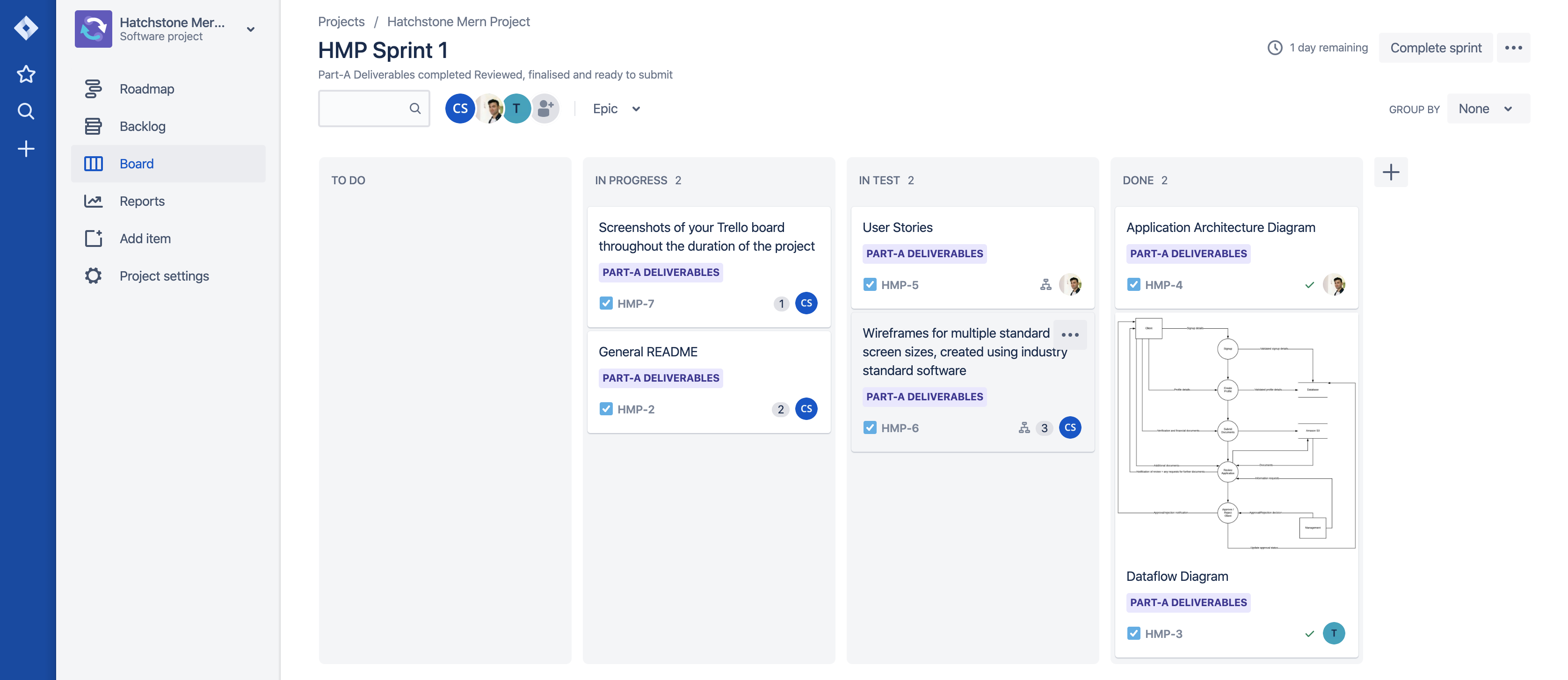This screenshot has height=680, width=1568.
Task: Click the add people avatar icon
Action: pyautogui.click(x=545, y=109)
